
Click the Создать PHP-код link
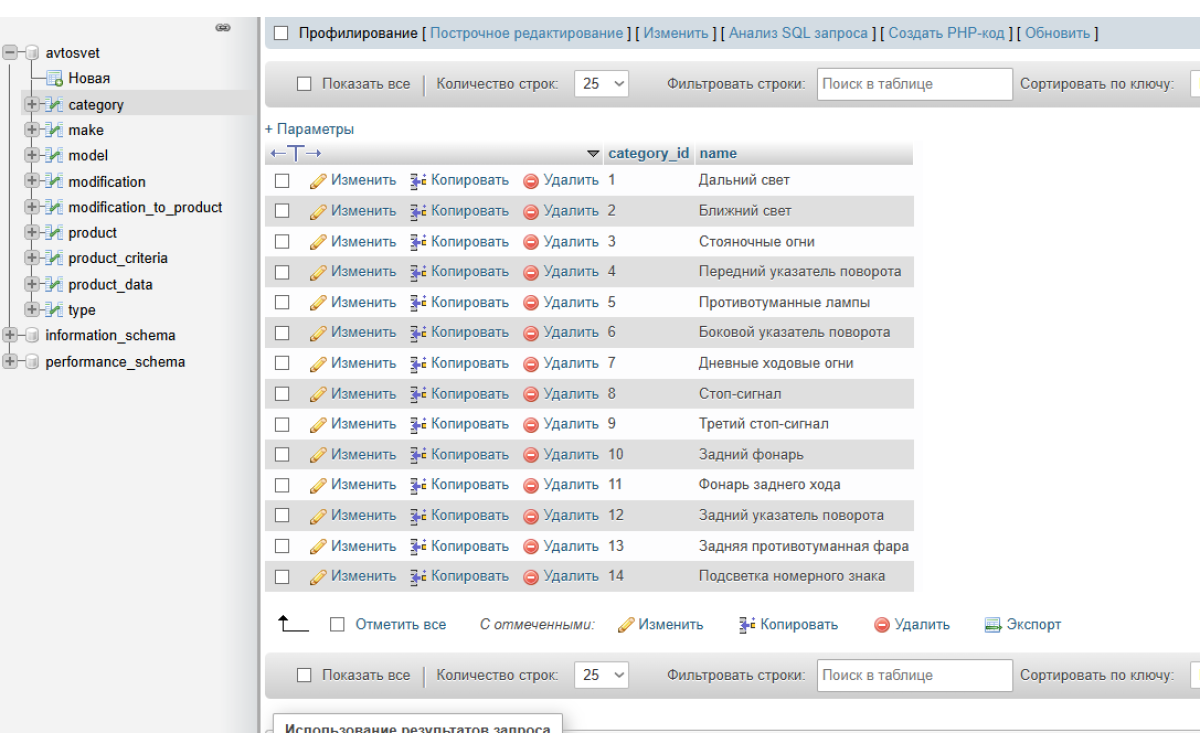(945, 34)
